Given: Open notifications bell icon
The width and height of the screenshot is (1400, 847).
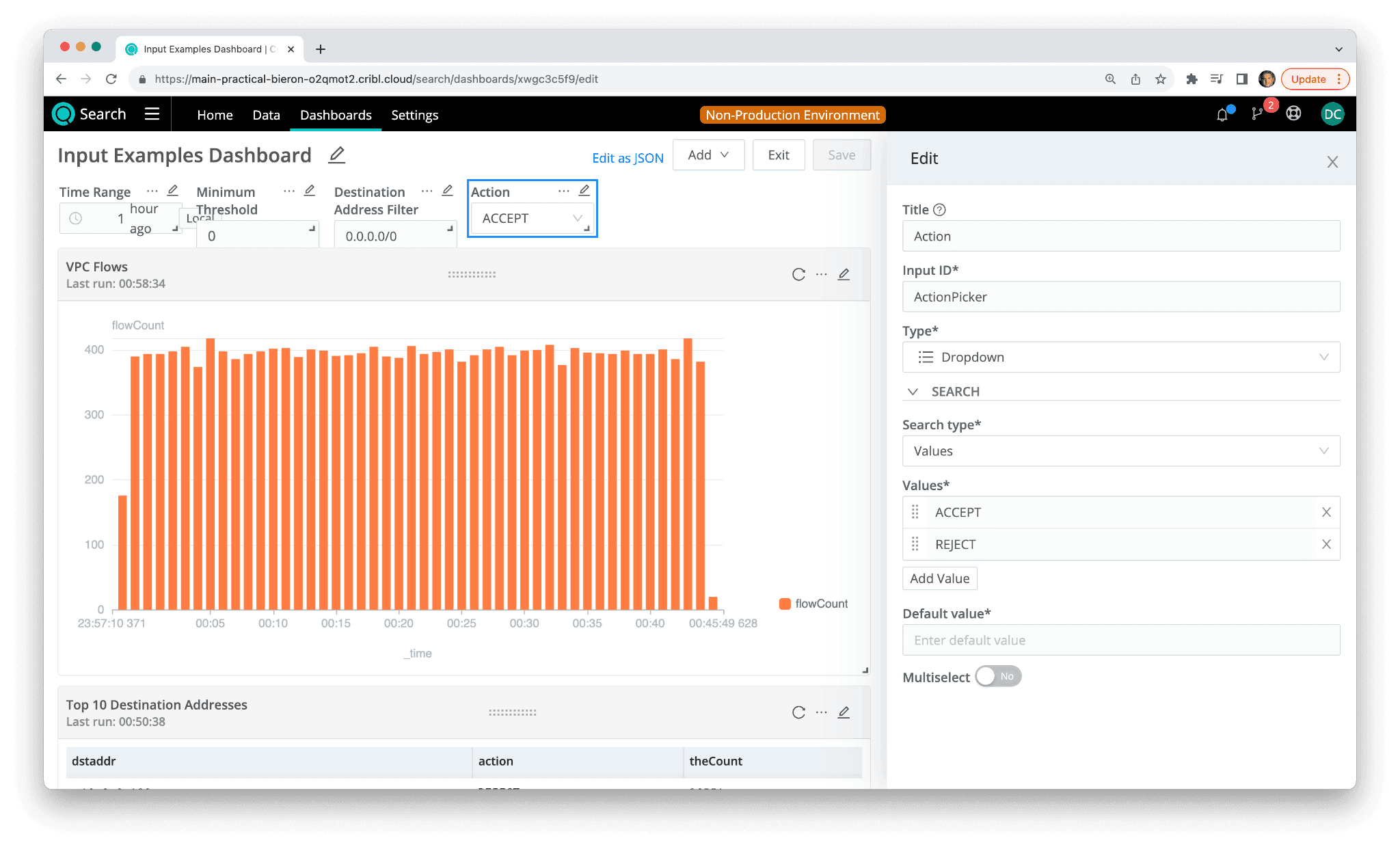Looking at the screenshot, I should (x=1222, y=114).
